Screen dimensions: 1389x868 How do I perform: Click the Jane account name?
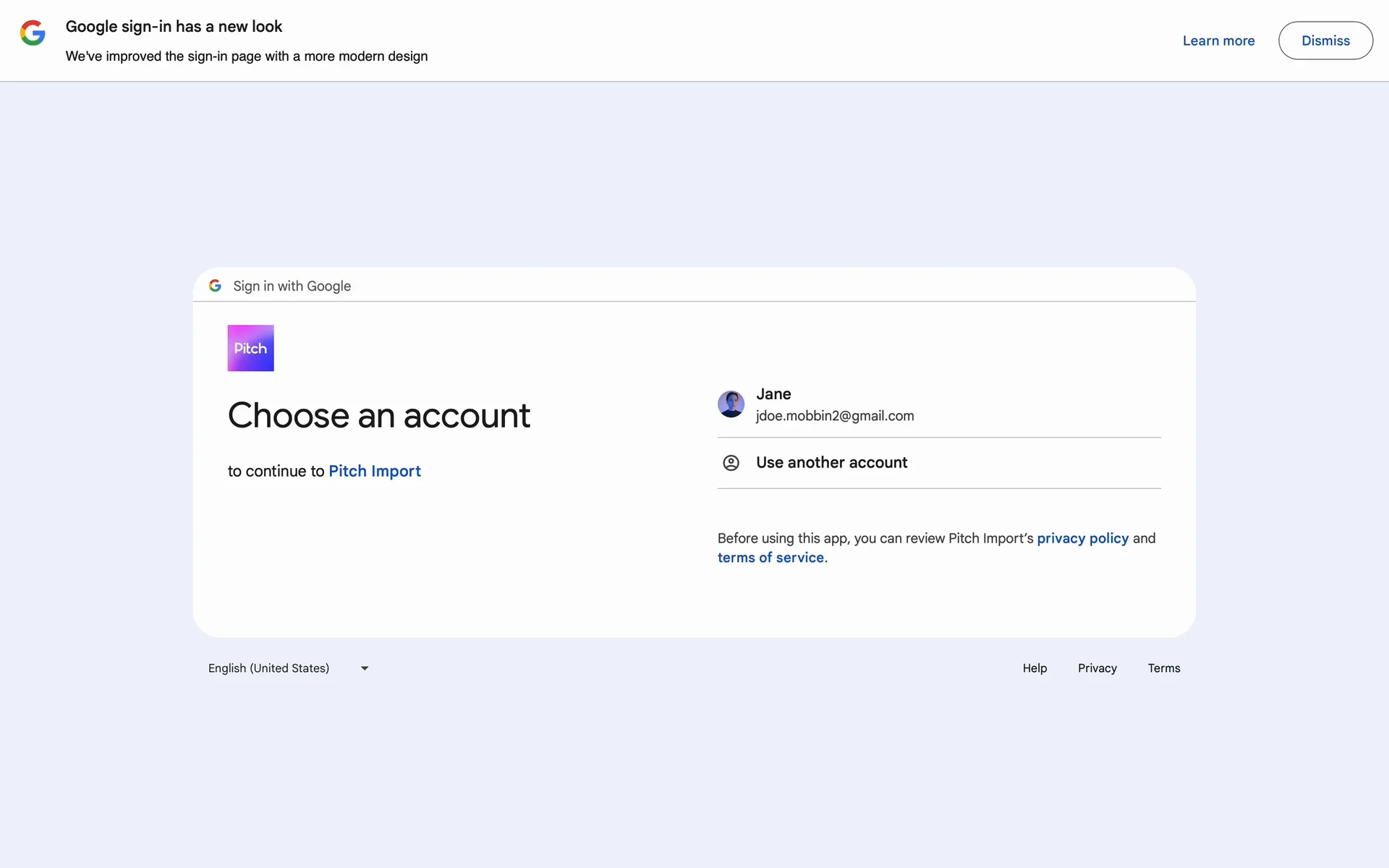[773, 394]
